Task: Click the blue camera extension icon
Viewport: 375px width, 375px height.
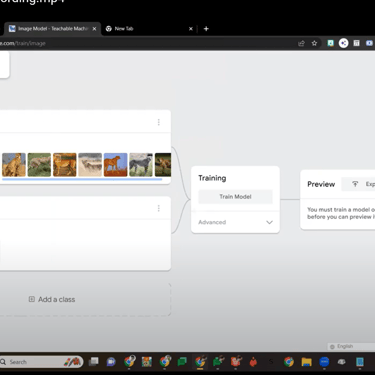Action: (x=369, y=43)
